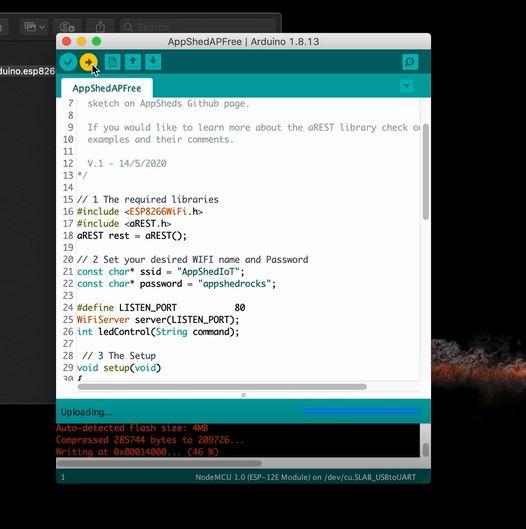Image resolution: width=526 pixels, height=529 pixels.
Task: Click the action menu icon in background window
Action: [x=67, y=27]
